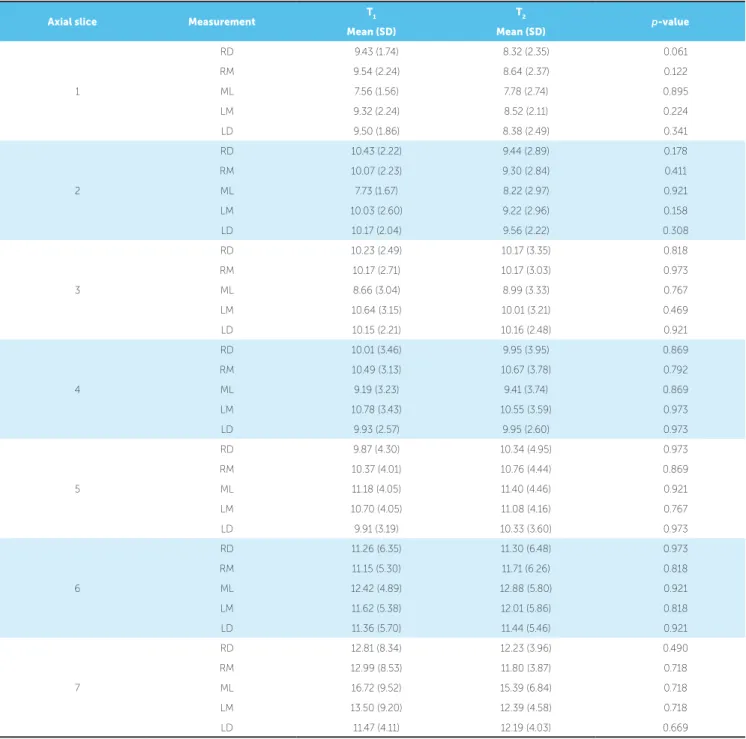Select the p-value '0.469'

(676, 310)
